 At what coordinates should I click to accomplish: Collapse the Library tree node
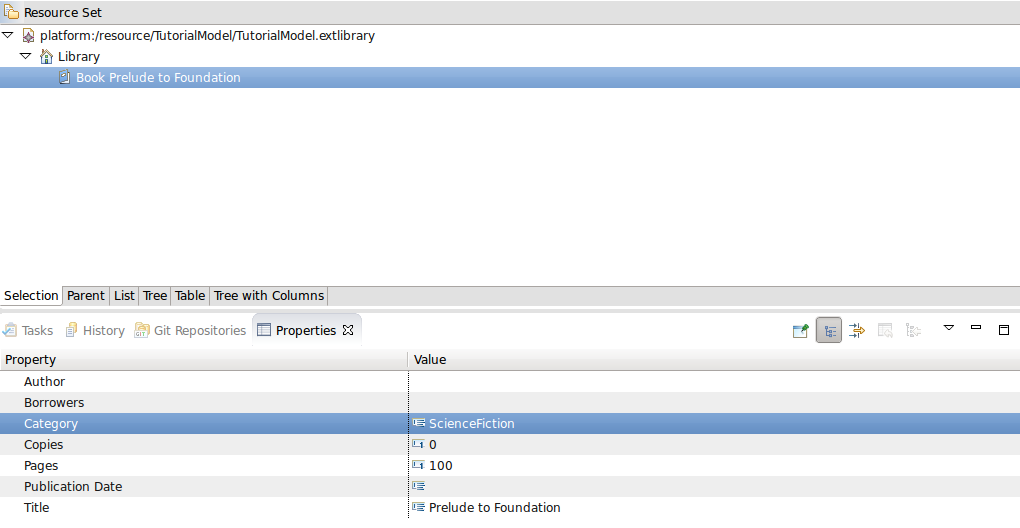click(x=26, y=56)
